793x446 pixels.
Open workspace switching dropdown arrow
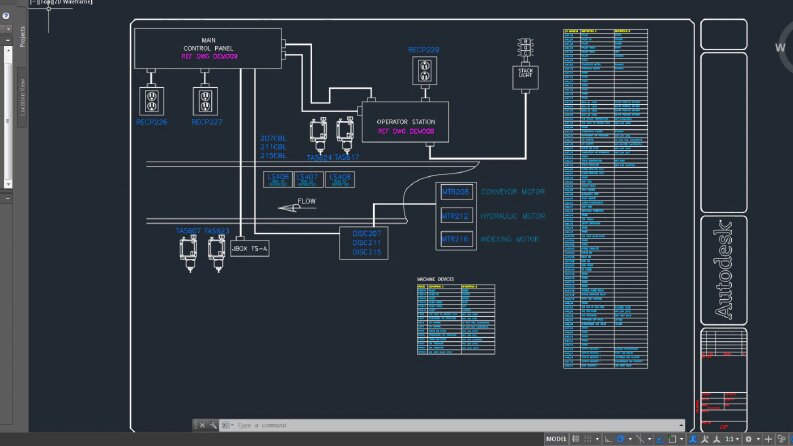point(758,439)
